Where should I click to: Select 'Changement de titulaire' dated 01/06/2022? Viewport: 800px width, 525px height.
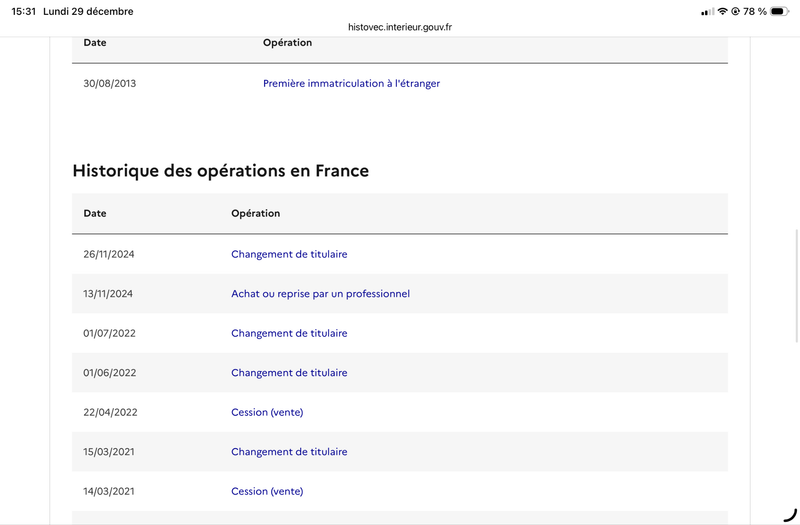[289, 373]
